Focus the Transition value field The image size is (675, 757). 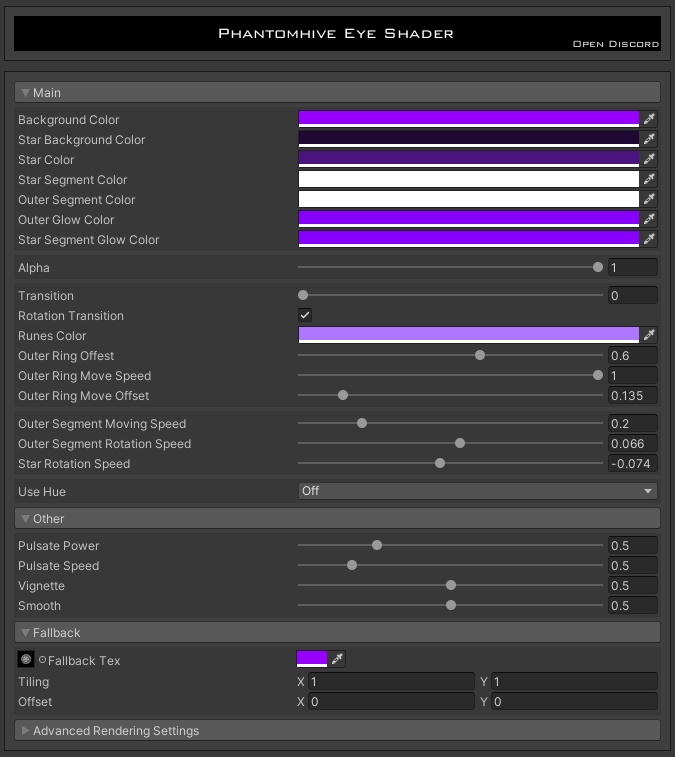(x=633, y=295)
